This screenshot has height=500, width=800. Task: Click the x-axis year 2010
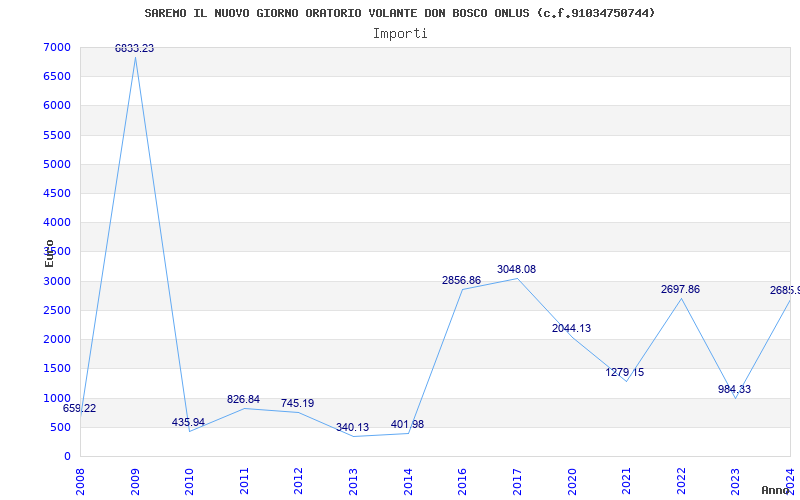(189, 482)
